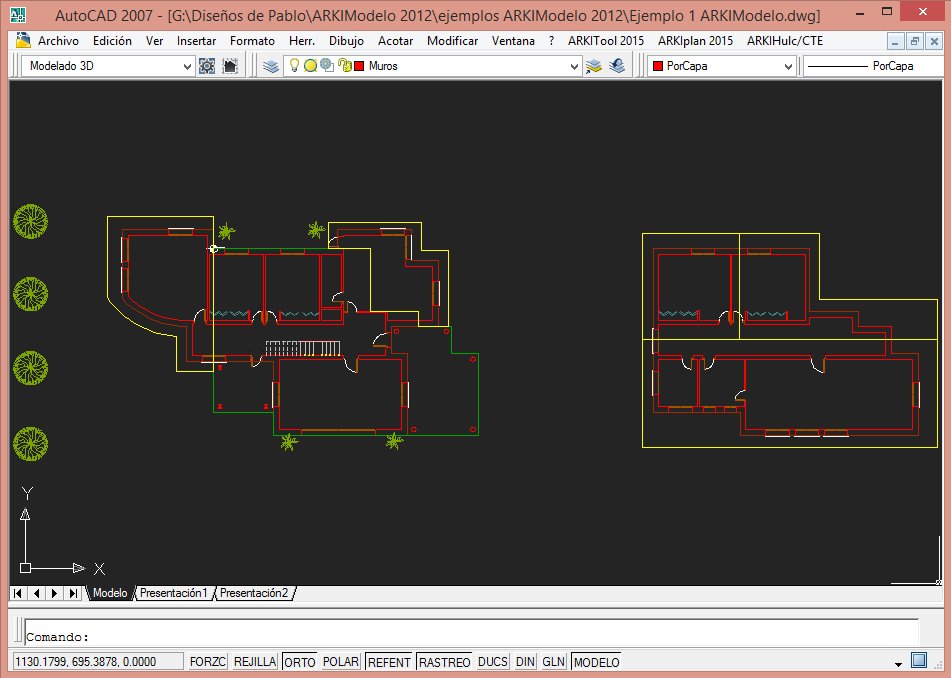951x678 pixels.
Task: Open the workspace settings icon beside Modelado 3D
Action: [x=208, y=65]
